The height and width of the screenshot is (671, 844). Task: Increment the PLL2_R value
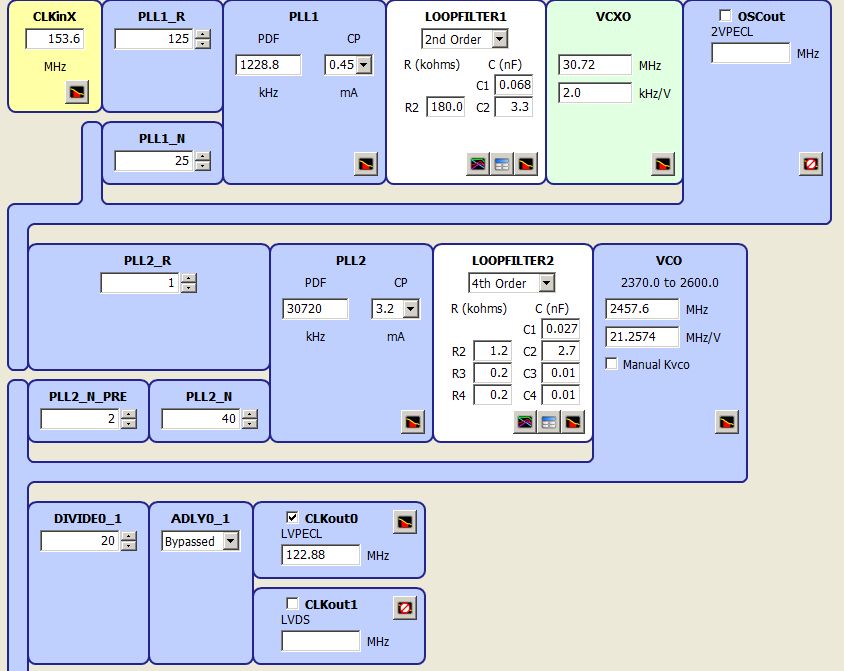[x=188, y=278]
